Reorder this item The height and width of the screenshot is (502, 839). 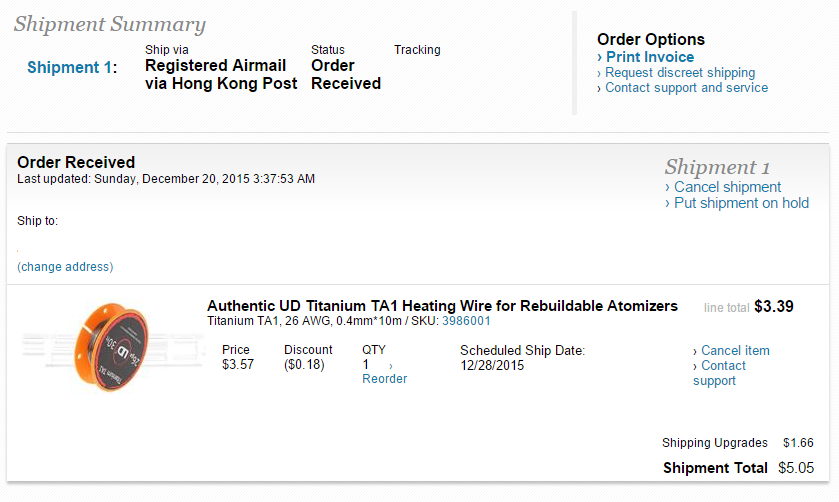coord(384,378)
